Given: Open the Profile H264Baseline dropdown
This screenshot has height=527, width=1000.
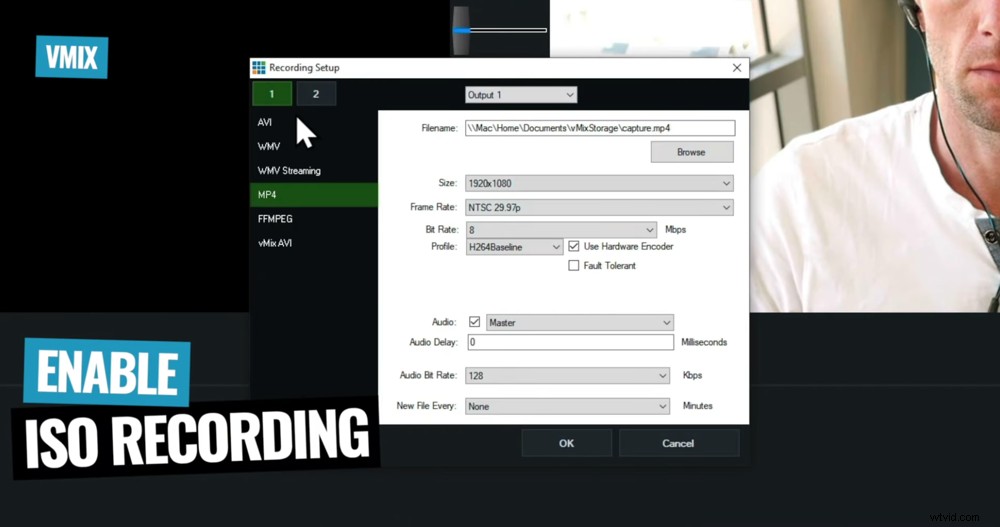Looking at the screenshot, I should click(x=514, y=247).
